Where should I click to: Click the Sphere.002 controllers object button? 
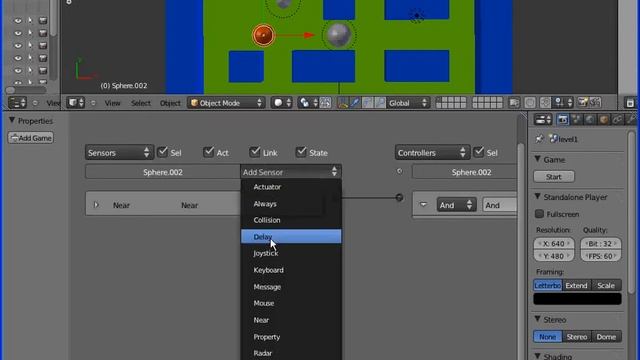pos(464,172)
